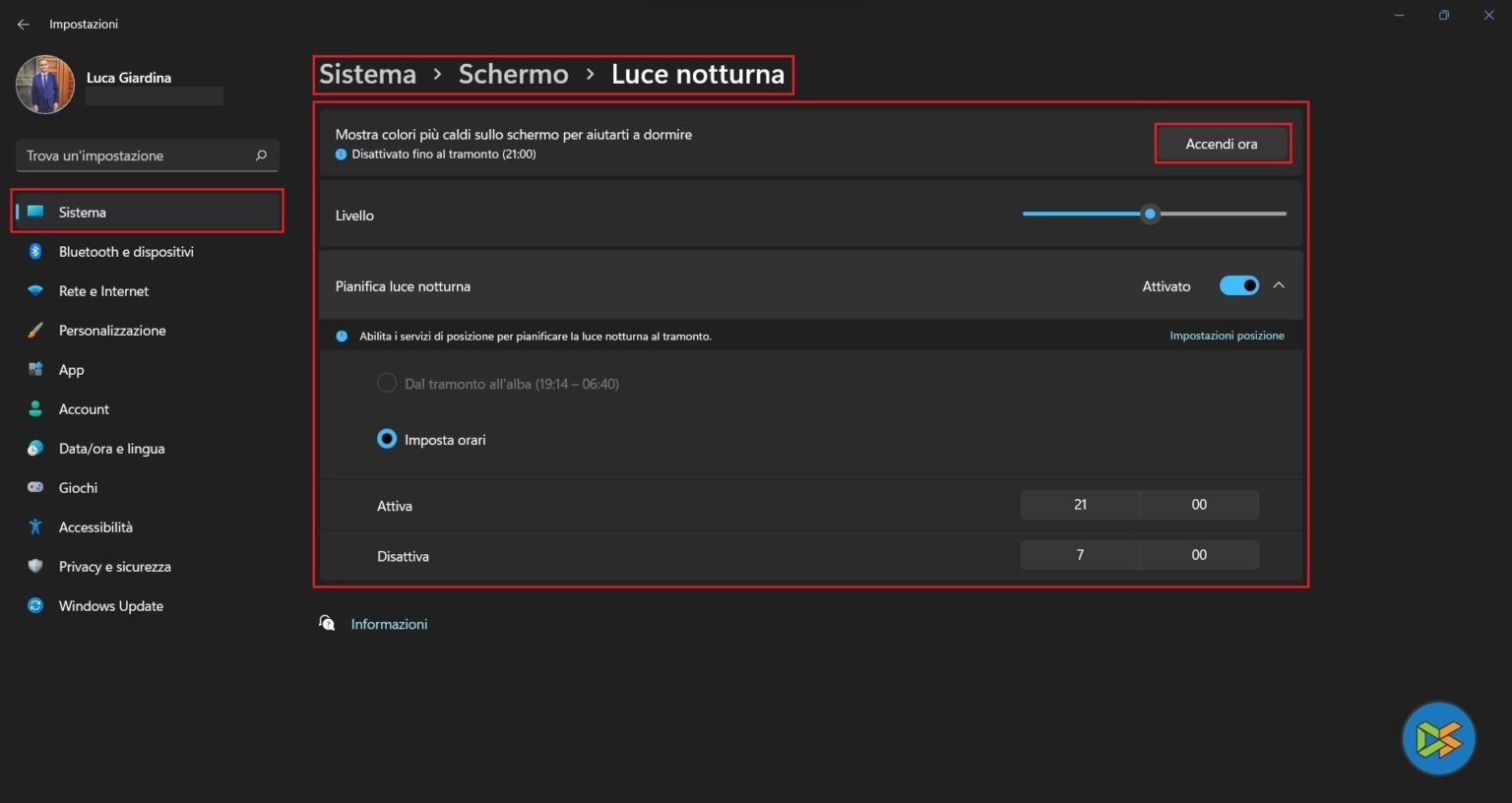Select the Personalizzazione paintbrush icon

[x=35, y=331]
